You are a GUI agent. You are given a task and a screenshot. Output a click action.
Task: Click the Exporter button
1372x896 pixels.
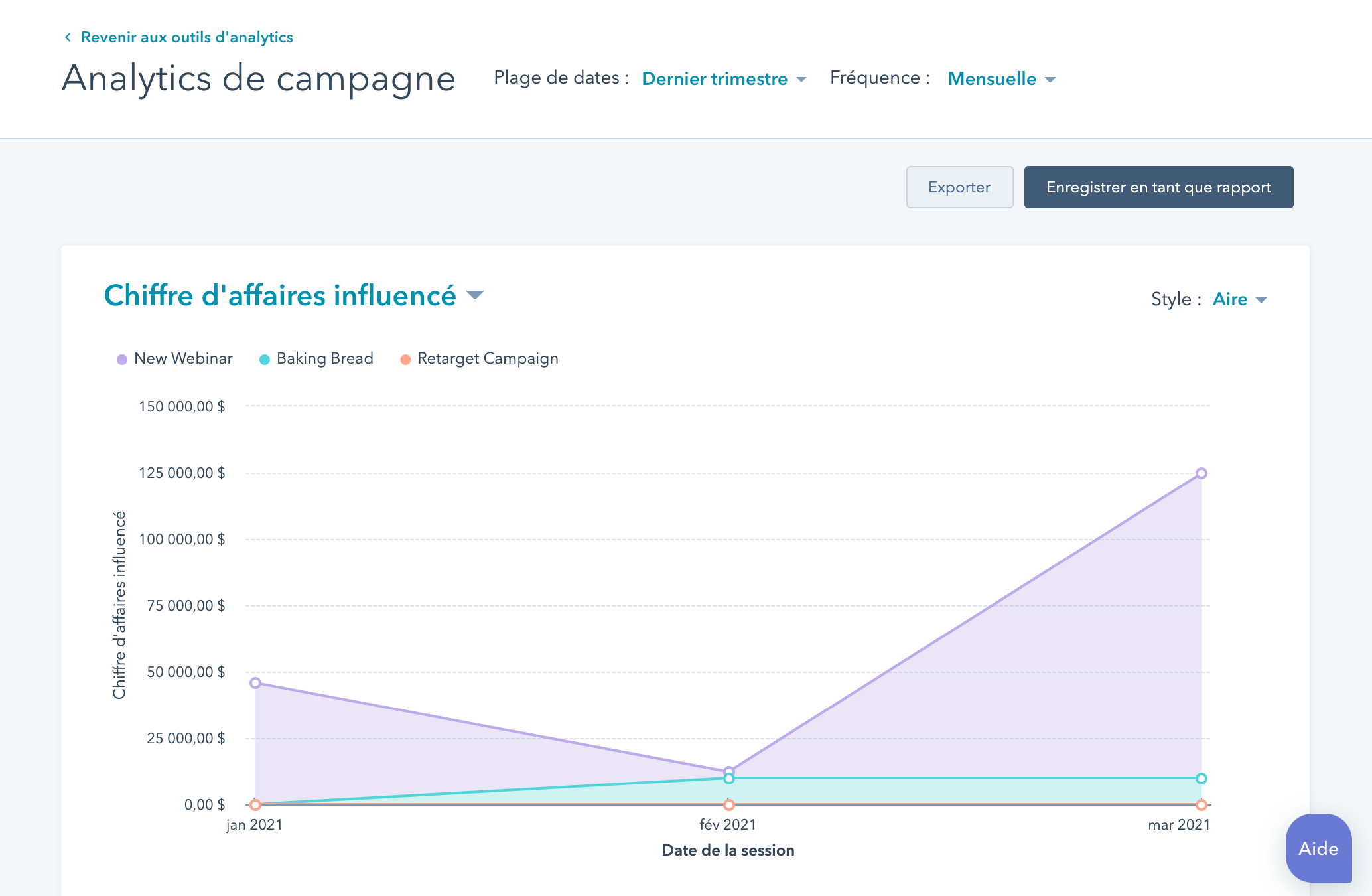click(959, 187)
